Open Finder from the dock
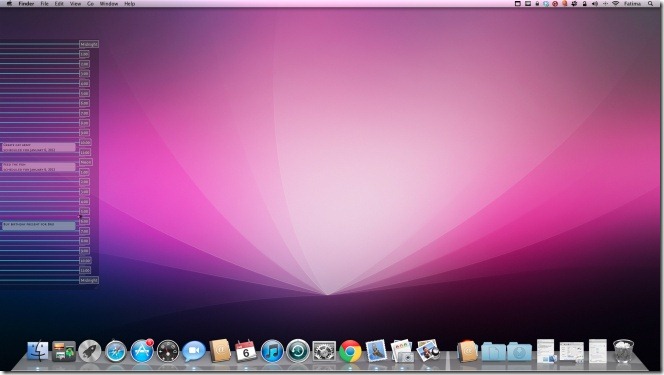664x375 pixels. click(38, 351)
